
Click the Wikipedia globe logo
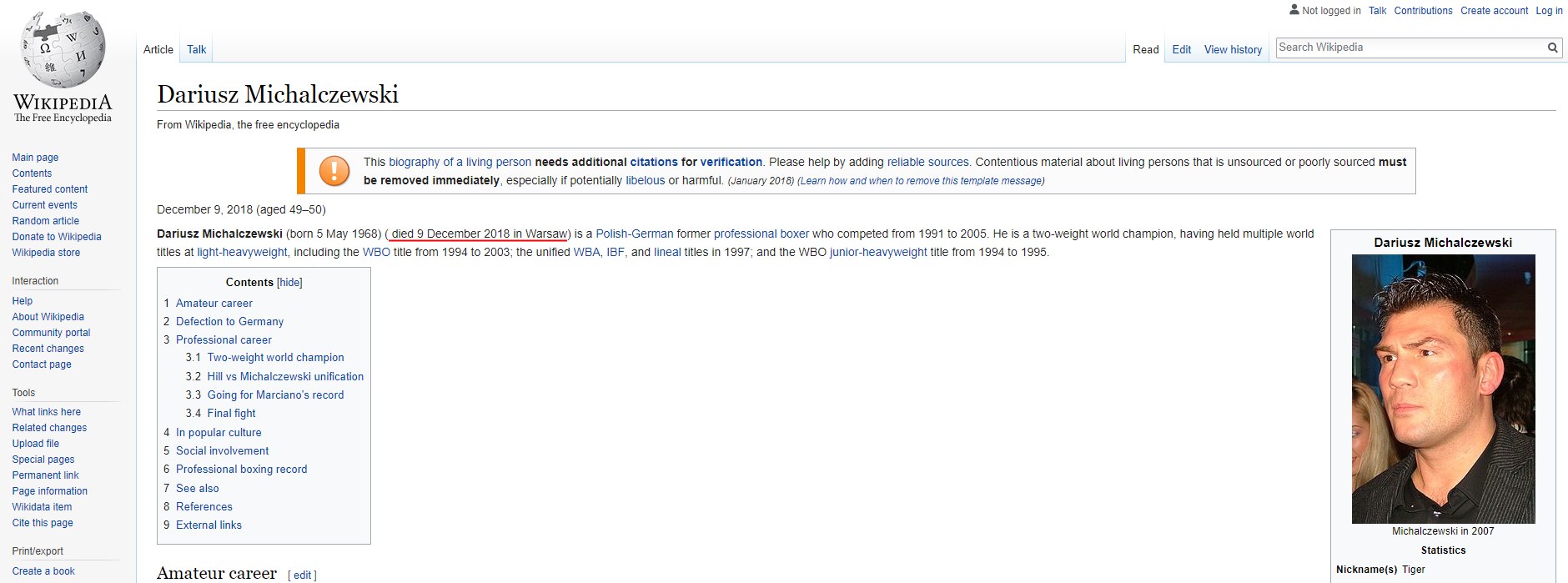pos(63,50)
